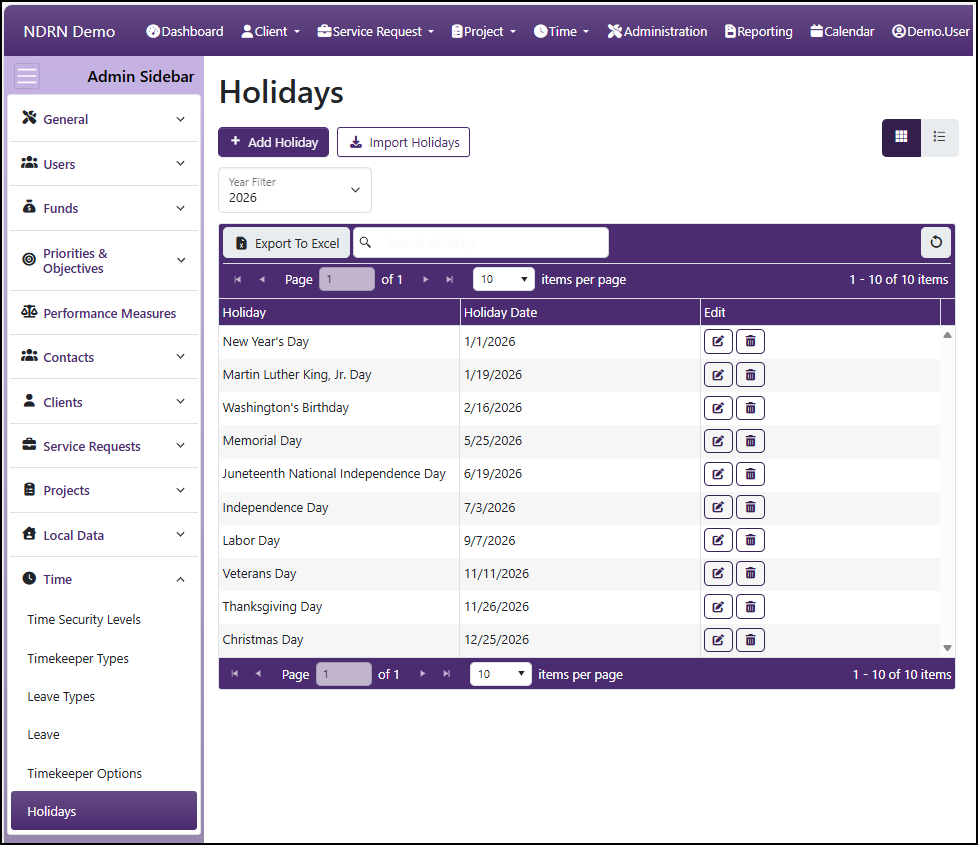The height and width of the screenshot is (845, 978).
Task: Delete the Veterans Day holiday
Action: [x=750, y=573]
